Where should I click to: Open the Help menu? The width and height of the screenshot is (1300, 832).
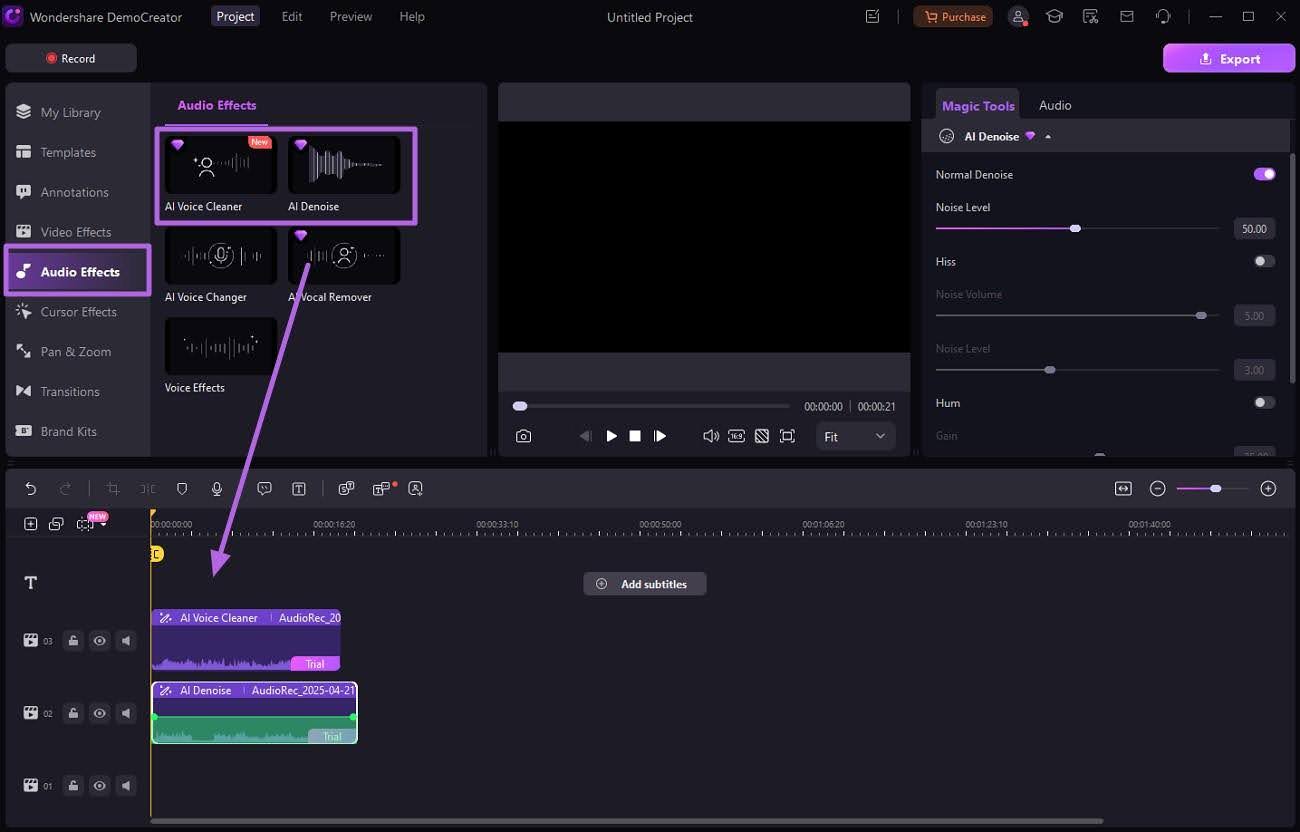(x=412, y=17)
